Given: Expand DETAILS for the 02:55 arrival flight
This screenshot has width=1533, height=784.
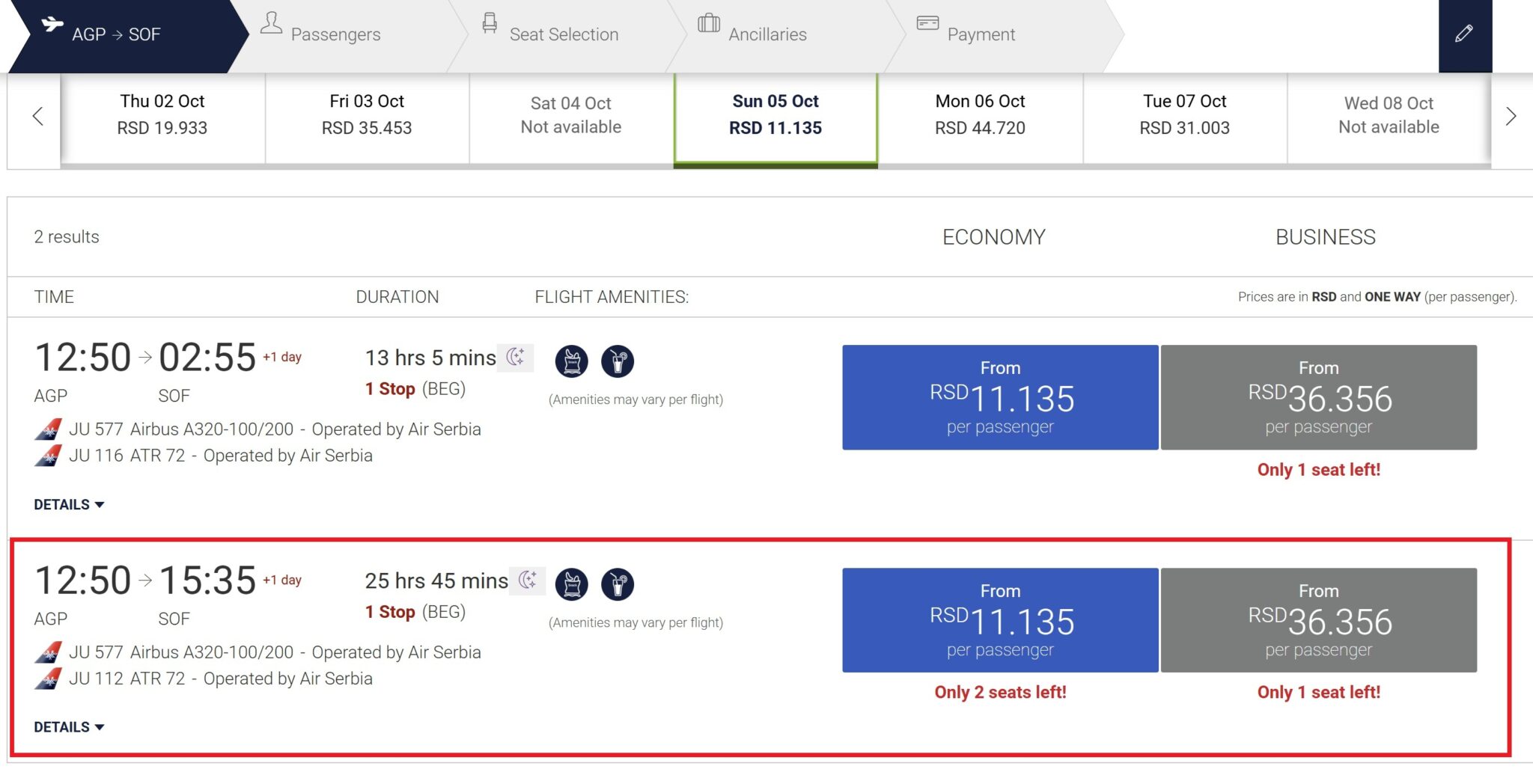Looking at the screenshot, I should click(68, 505).
